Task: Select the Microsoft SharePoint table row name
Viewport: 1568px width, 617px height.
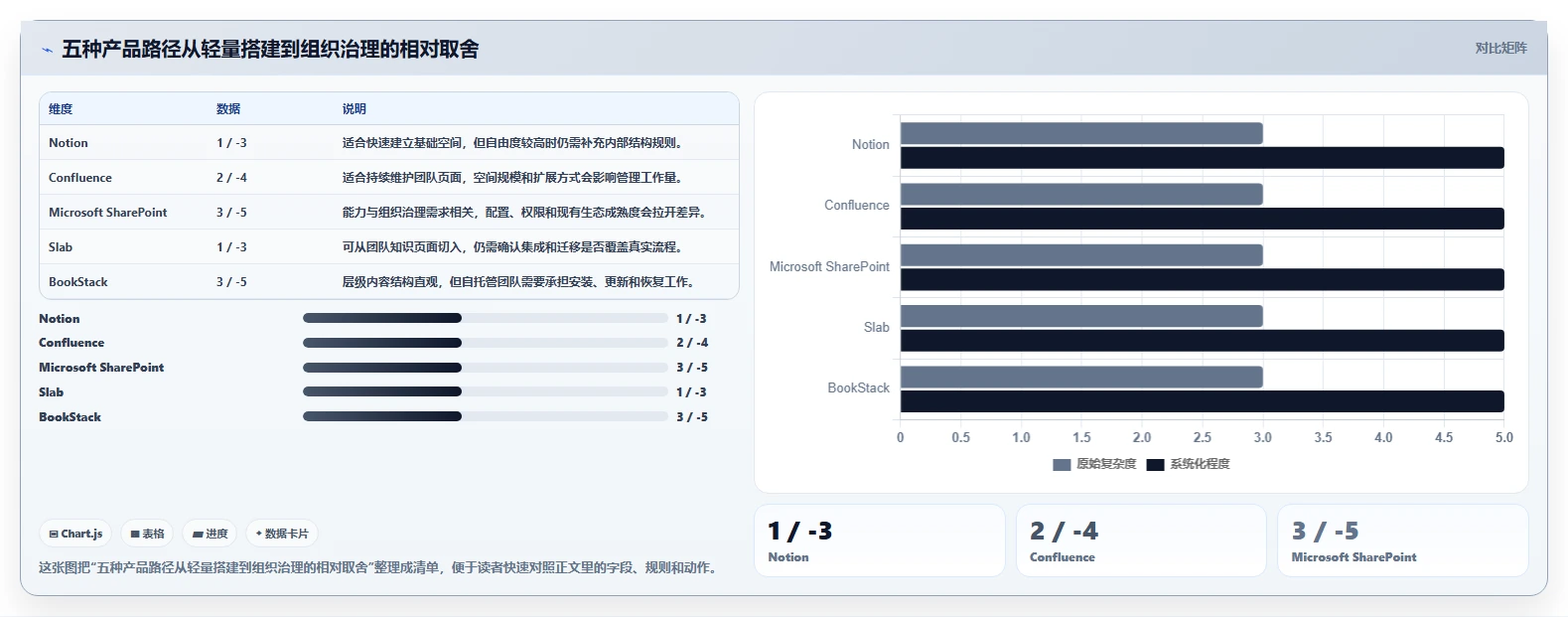Action: click(108, 213)
